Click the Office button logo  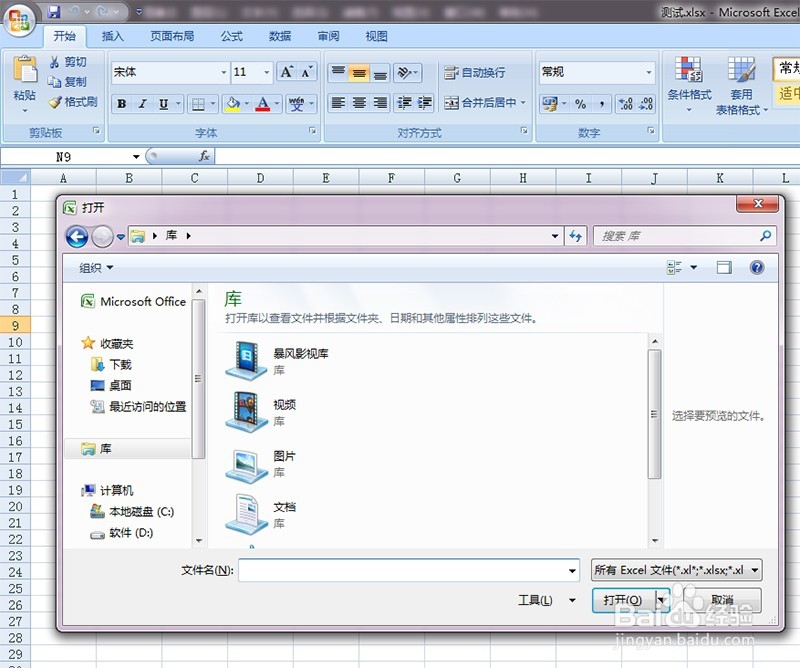click(19, 19)
